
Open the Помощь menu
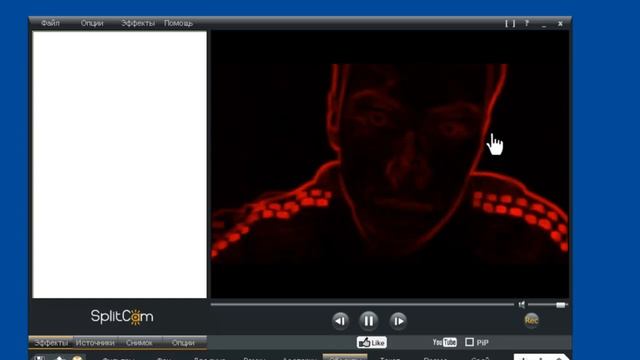pyautogui.click(x=178, y=23)
